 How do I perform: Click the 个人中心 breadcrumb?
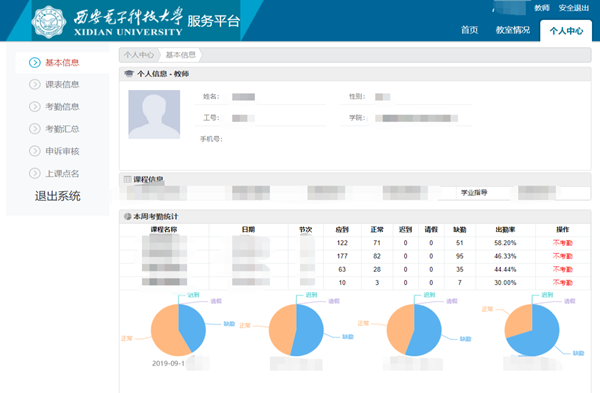(139, 55)
